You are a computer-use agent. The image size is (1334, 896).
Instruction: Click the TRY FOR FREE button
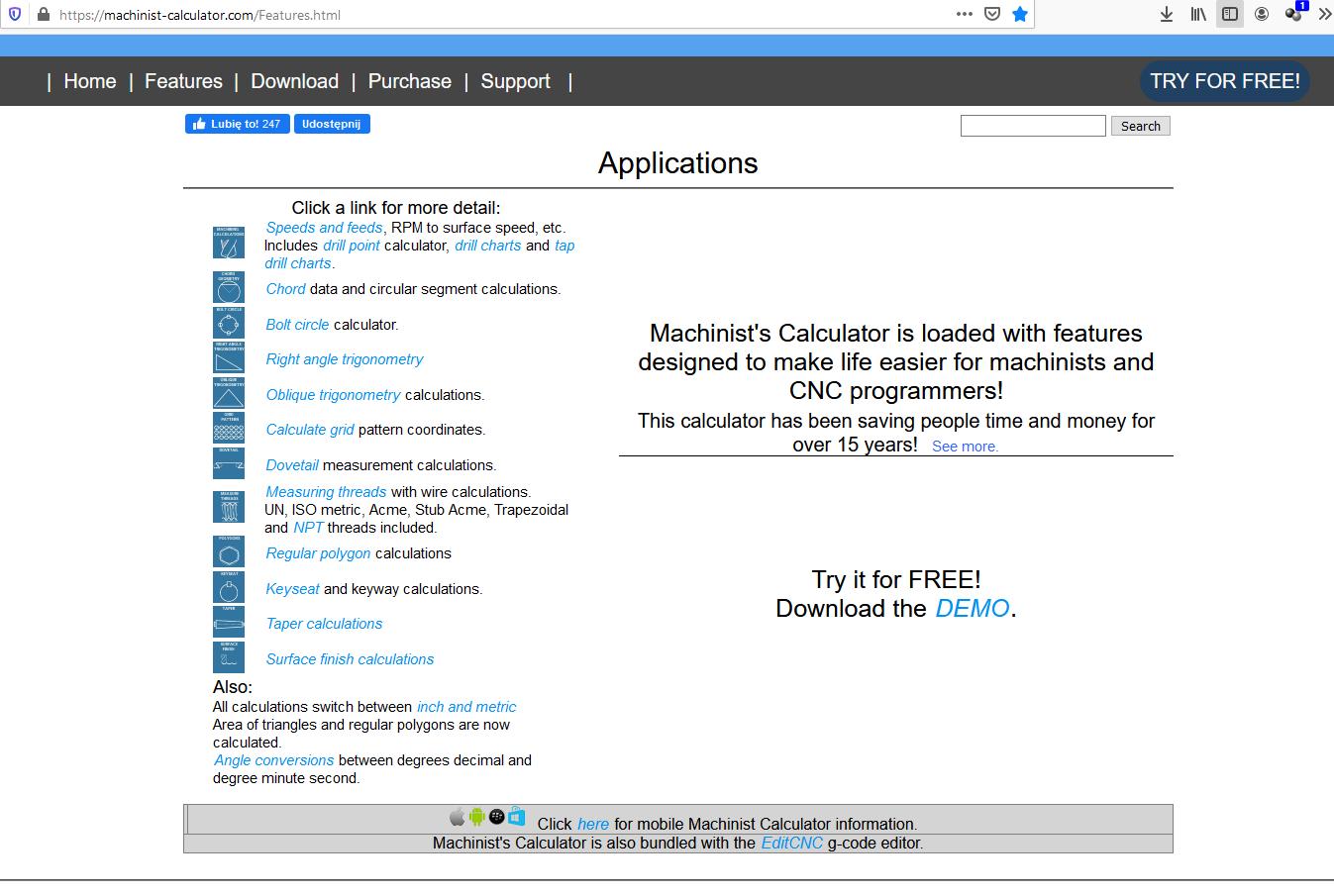pos(1225,81)
